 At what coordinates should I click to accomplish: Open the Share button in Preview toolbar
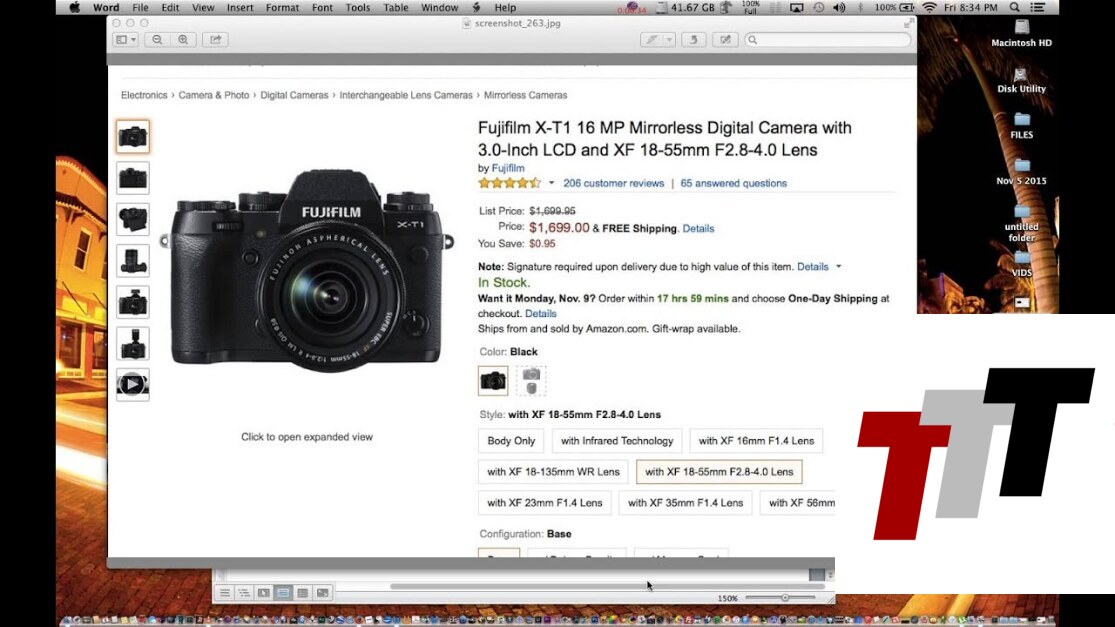[x=215, y=40]
